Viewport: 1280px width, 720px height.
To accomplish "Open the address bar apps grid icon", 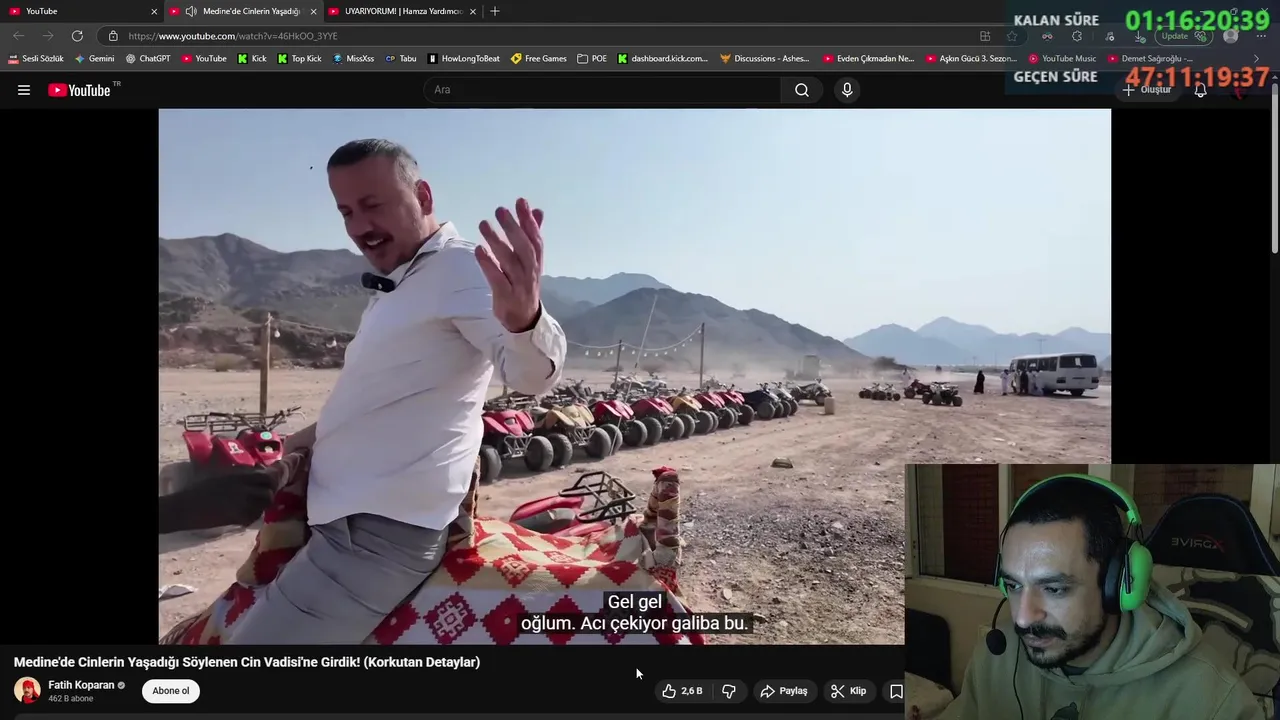I will point(985,36).
